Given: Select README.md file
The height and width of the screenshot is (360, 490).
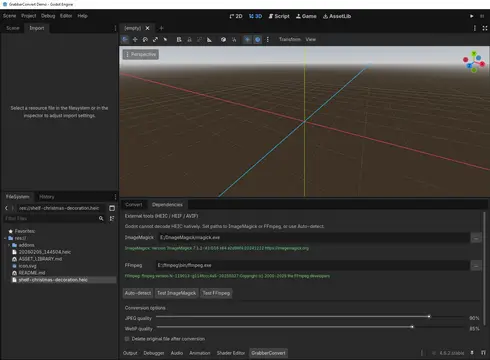Looking at the screenshot, I should coord(32,273).
